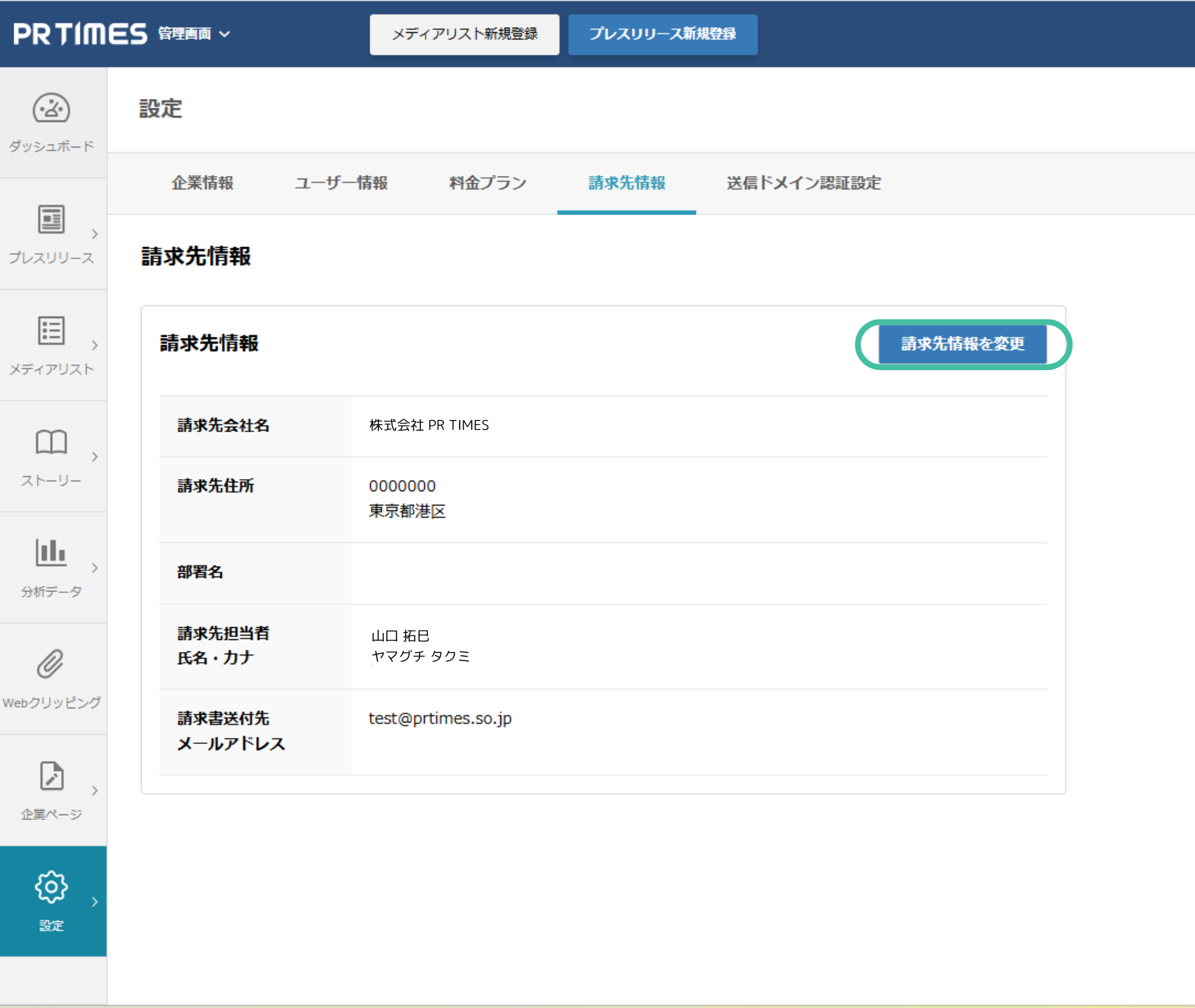The width and height of the screenshot is (1195, 1008).
Task: Expand the 管理画面 dropdown in header
Action: pos(194,34)
